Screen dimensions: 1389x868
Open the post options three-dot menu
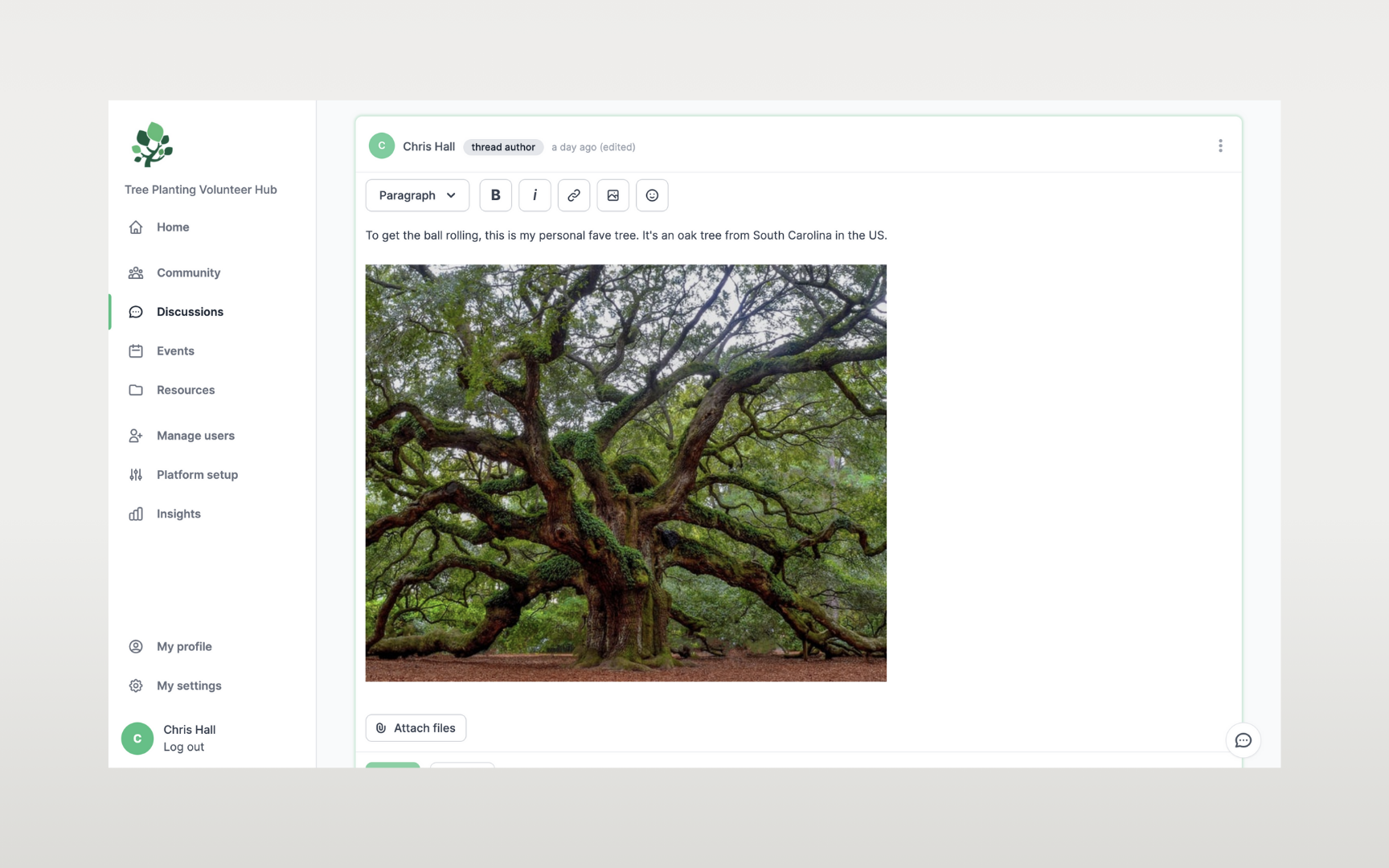(x=1220, y=145)
